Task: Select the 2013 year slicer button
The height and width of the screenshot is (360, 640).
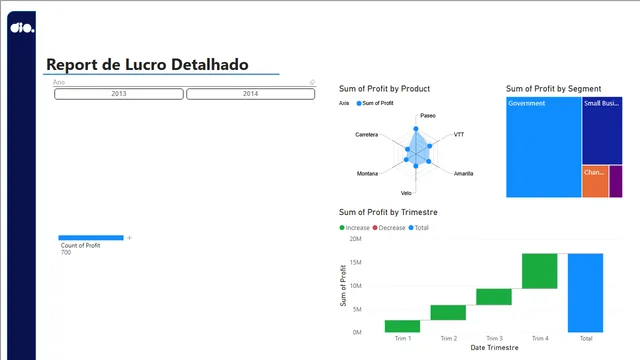Action: tap(119, 94)
